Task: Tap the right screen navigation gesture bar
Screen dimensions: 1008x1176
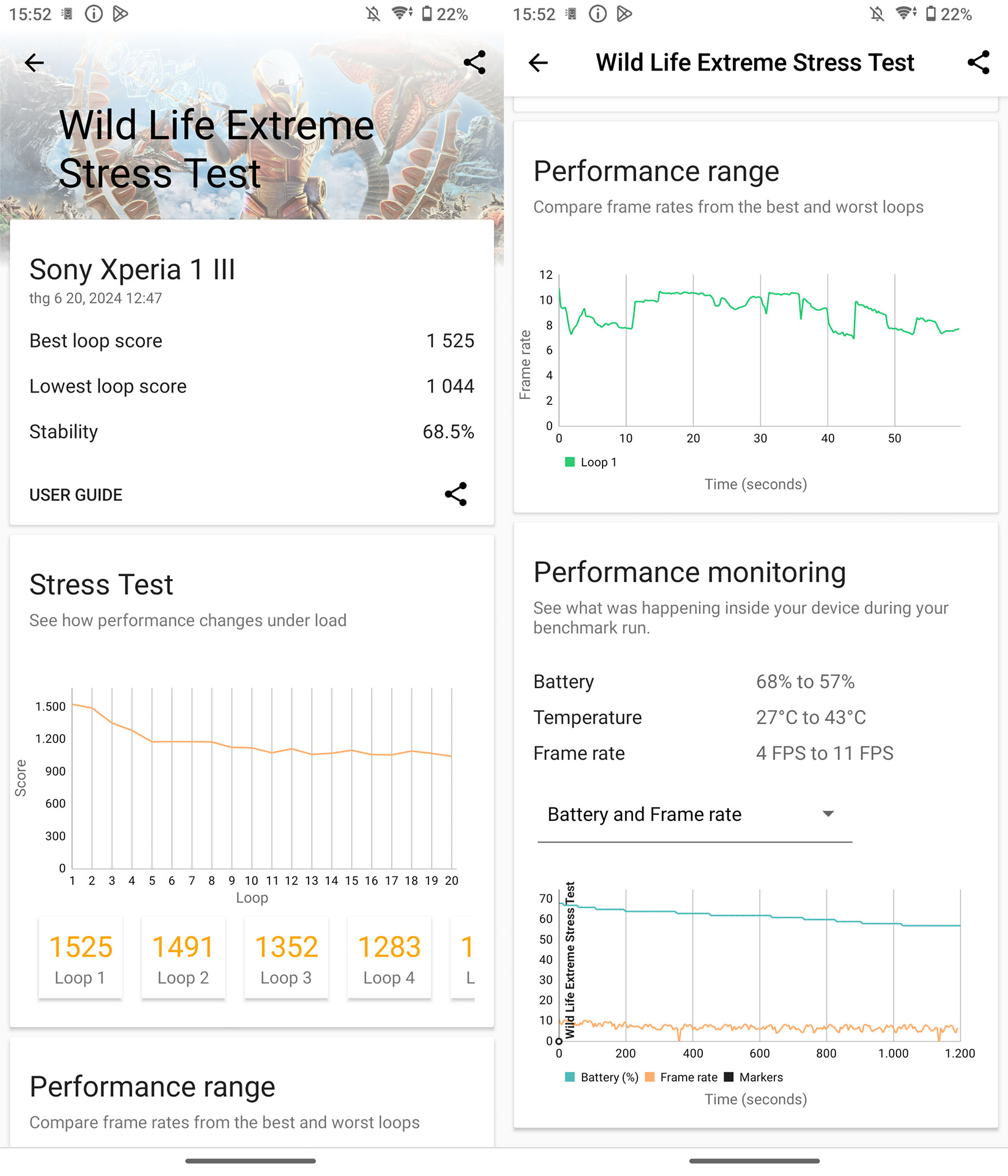Action: tap(754, 1161)
